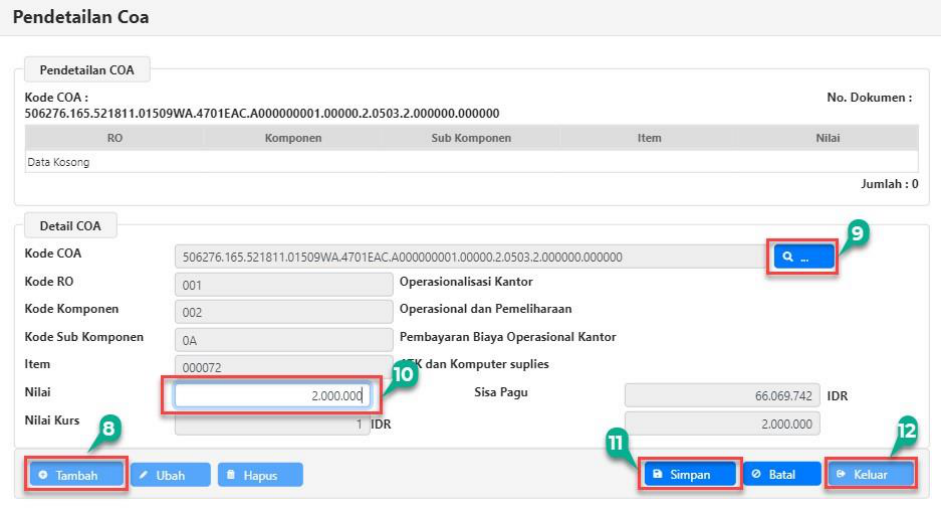Select the Item code field
The height and width of the screenshot is (512, 941).
[x=283, y=367]
